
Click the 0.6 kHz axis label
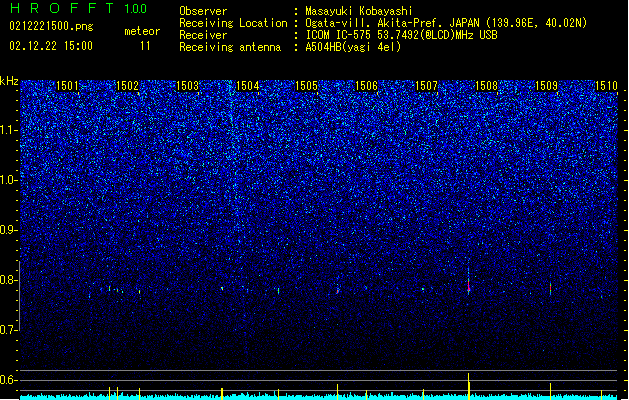[8, 380]
